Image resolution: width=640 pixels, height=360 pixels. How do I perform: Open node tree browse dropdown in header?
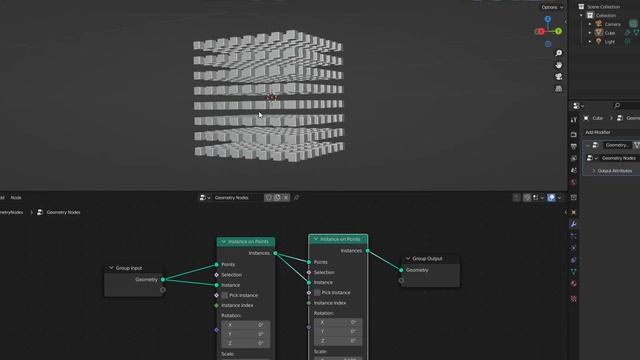tap(204, 198)
